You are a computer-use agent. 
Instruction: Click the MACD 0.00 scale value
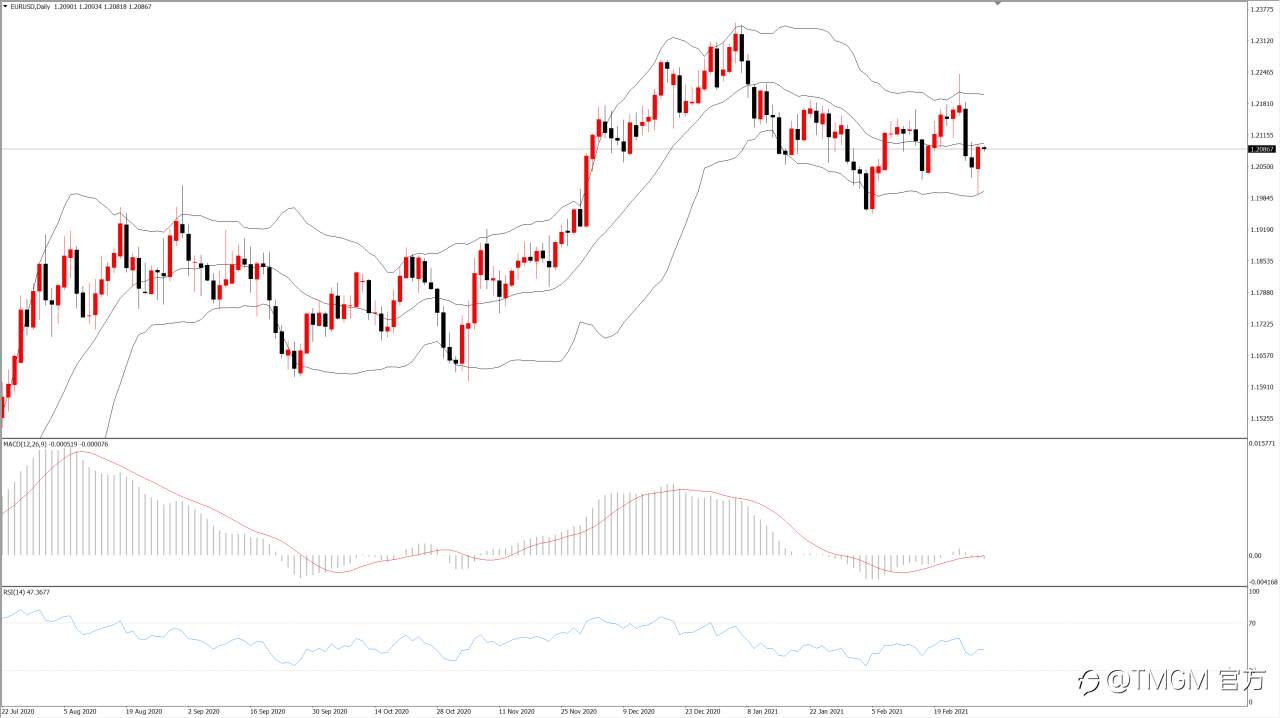point(1256,556)
